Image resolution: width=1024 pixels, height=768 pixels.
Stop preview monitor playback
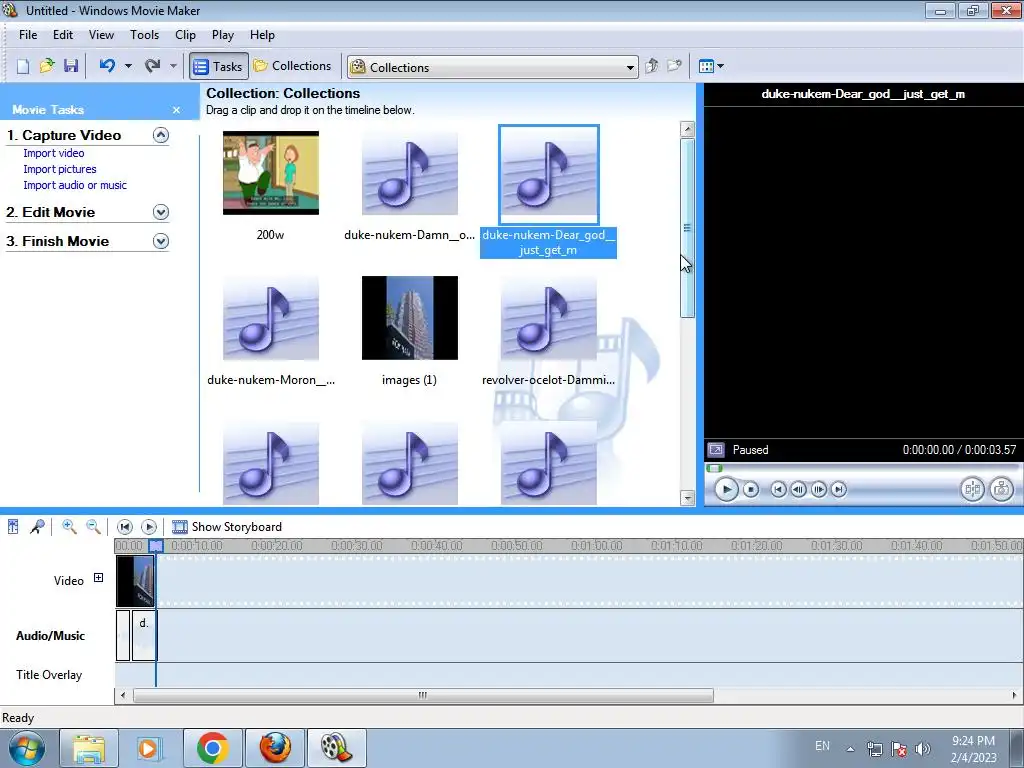(751, 489)
